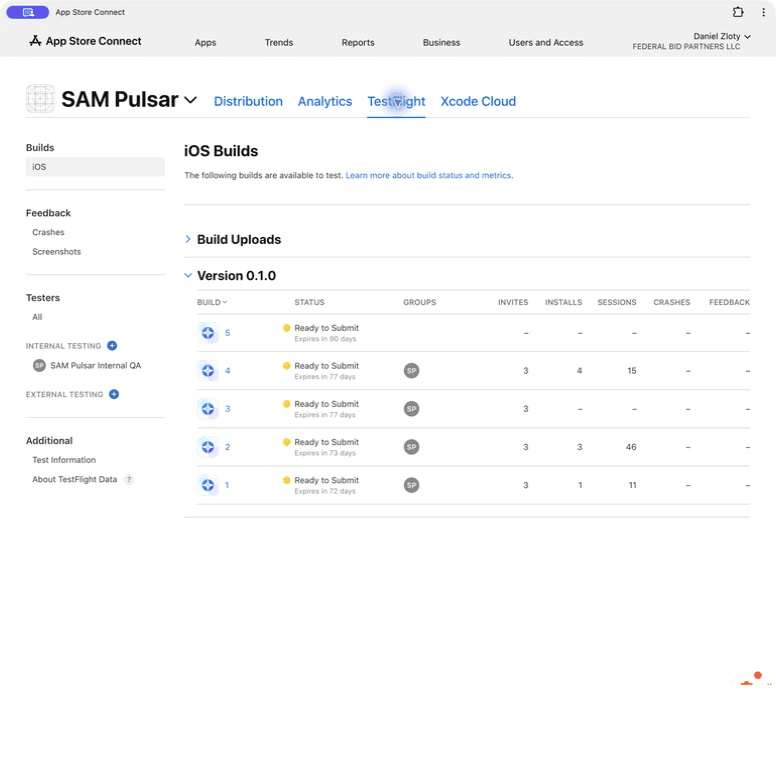Click the sessions value 15
776x769 pixels.
click(x=631, y=371)
